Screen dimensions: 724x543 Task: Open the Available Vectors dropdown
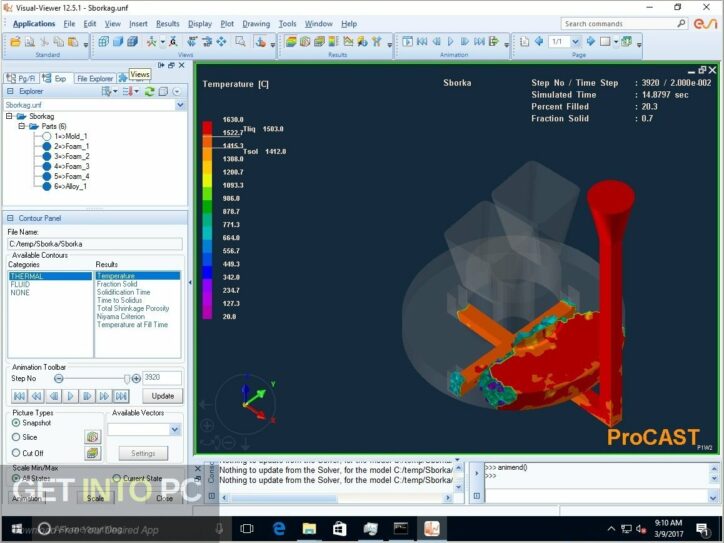(175, 429)
